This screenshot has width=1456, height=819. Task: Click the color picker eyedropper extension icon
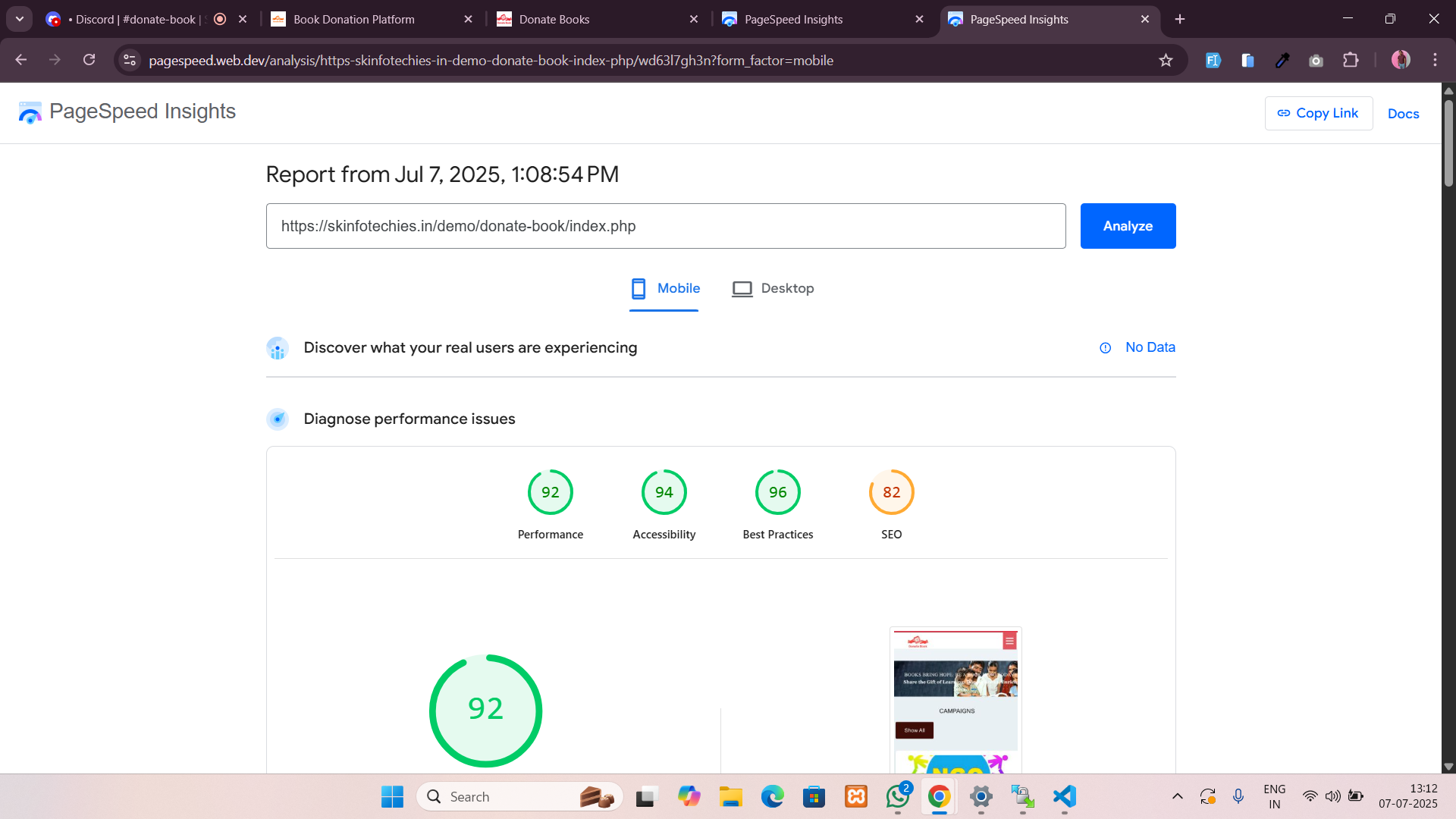1282,61
